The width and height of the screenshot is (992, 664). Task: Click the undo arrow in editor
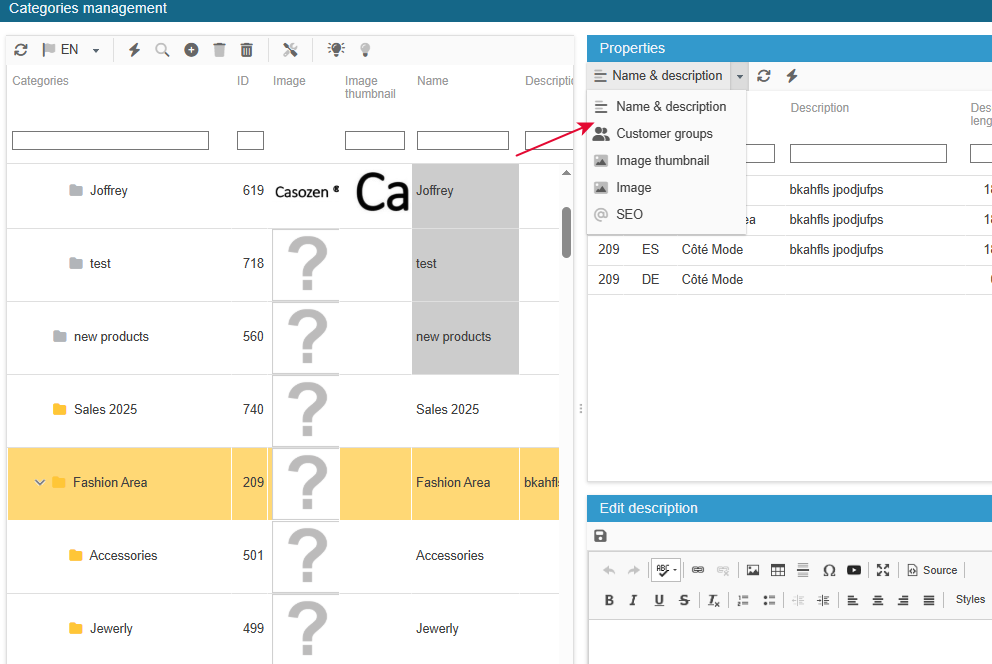pyautogui.click(x=609, y=570)
